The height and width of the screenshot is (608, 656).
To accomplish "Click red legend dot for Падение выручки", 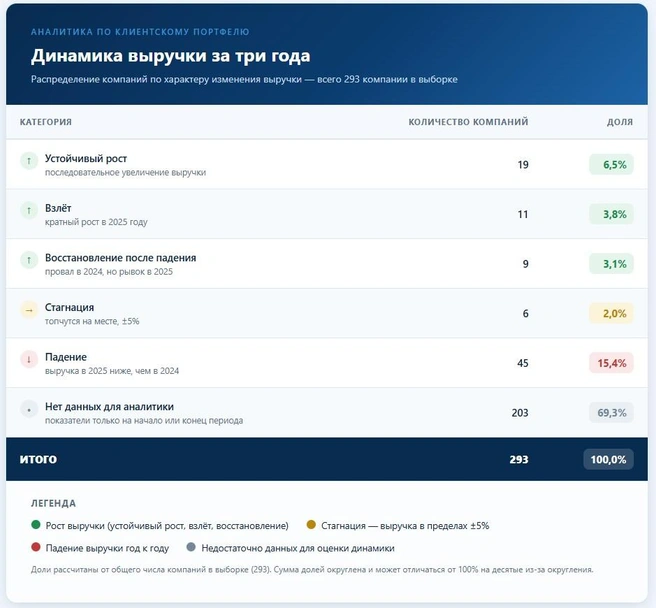I will [36, 547].
